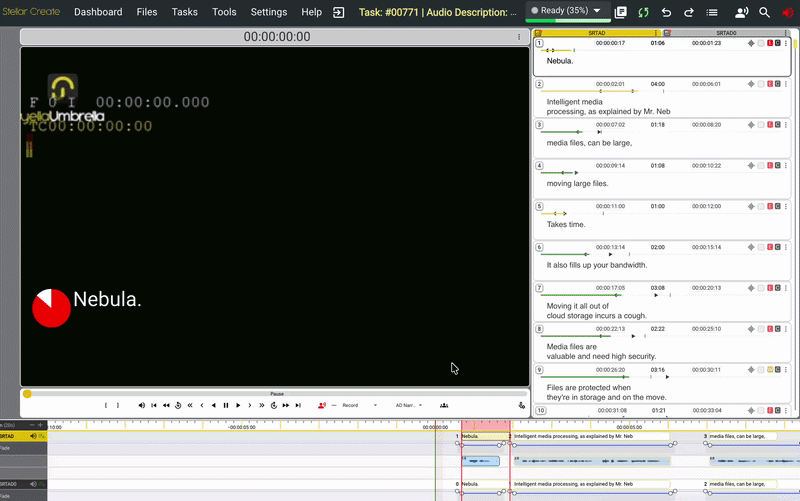Image resolution: width=800 pixels, height=501 pixels.
Task: Open the list view icon in top bar
Action: tap(712, 12)
